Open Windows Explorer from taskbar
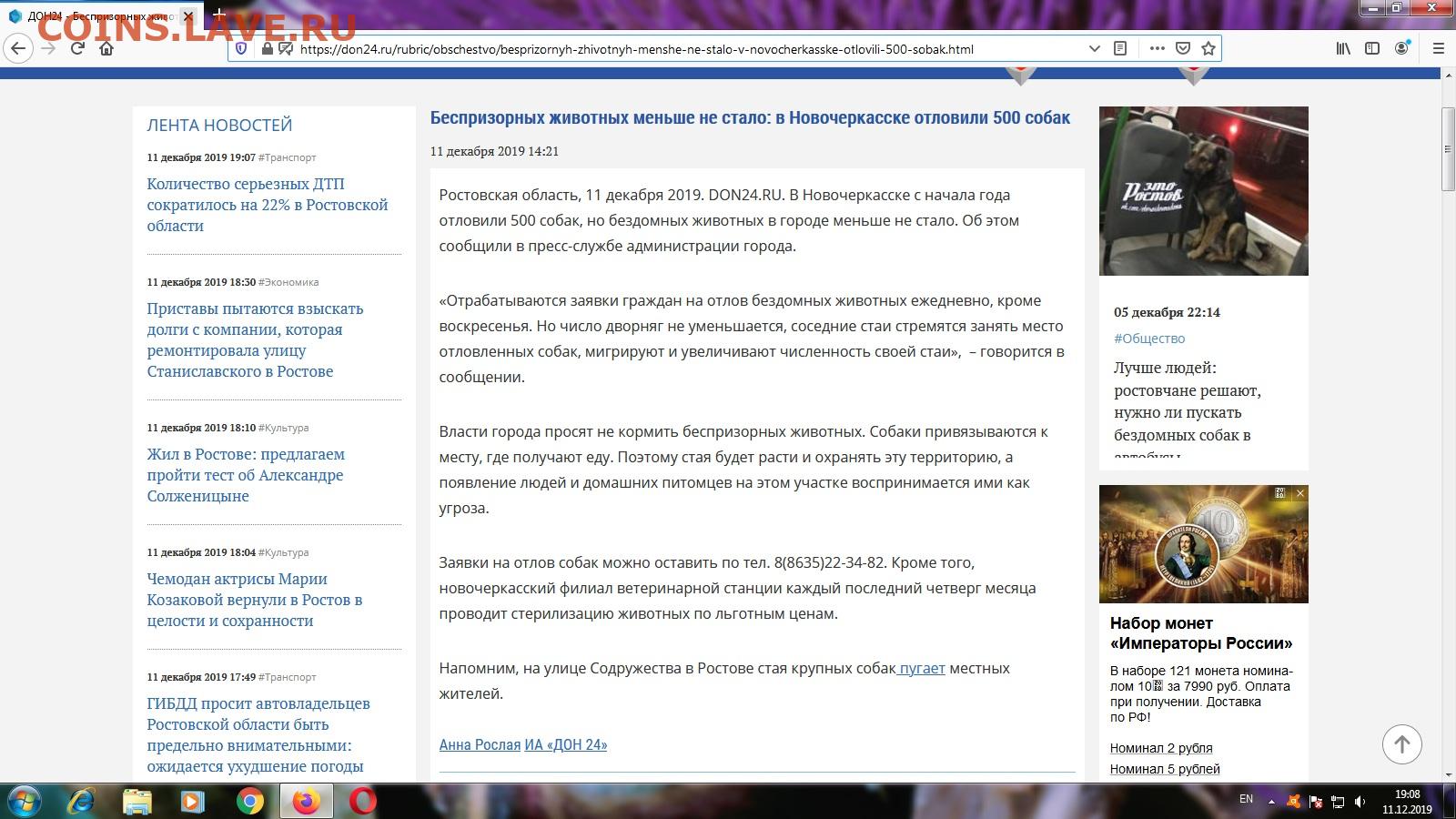The height and width of the screenshot is (819, 1456). [137, 801]
